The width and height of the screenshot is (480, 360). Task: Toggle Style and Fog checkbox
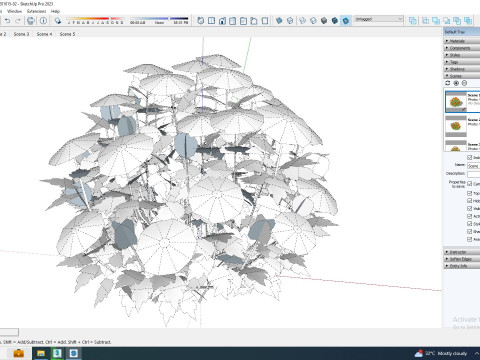point(470,224)
